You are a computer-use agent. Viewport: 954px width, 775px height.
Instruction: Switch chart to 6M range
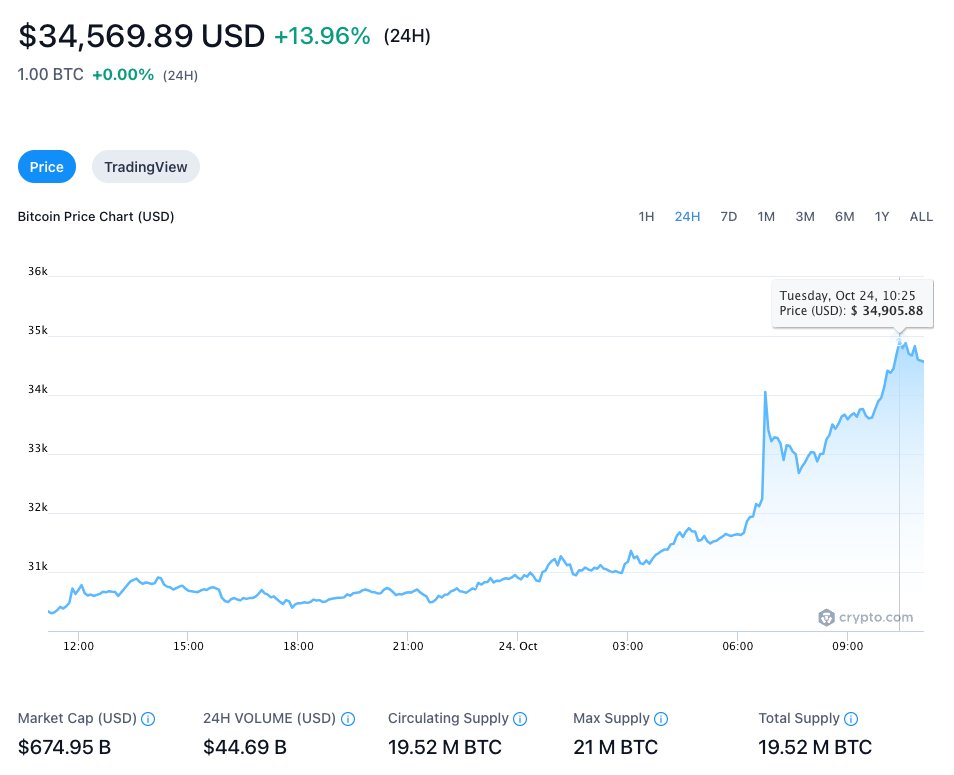(x=844, y=217)
